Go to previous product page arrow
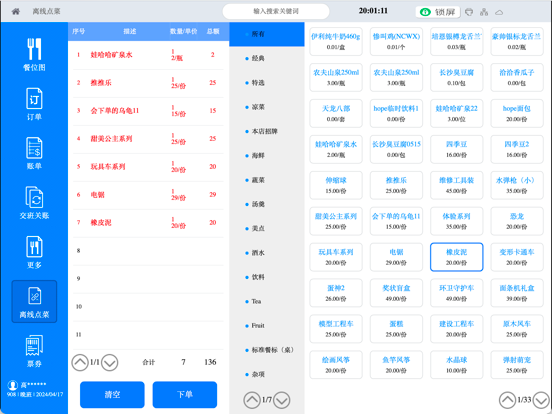Screen dimensions: 552x414 pos(507,400)
